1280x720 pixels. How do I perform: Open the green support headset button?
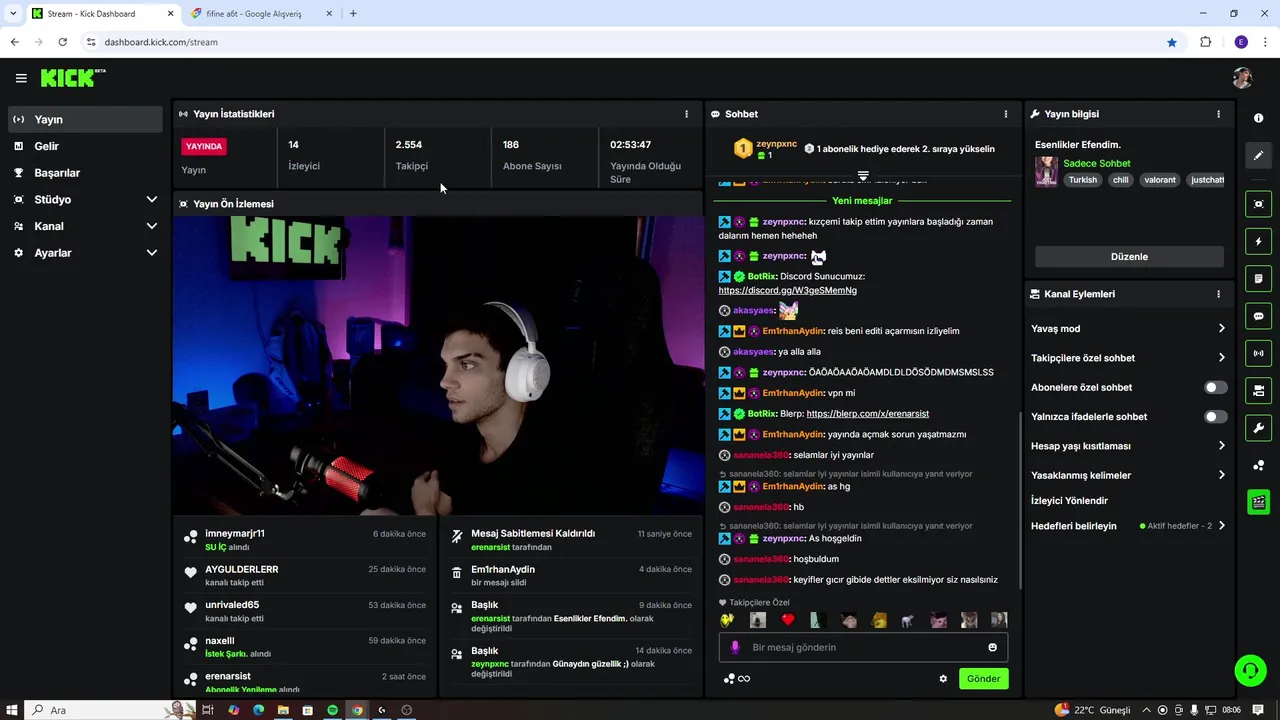pos(1250,670)
